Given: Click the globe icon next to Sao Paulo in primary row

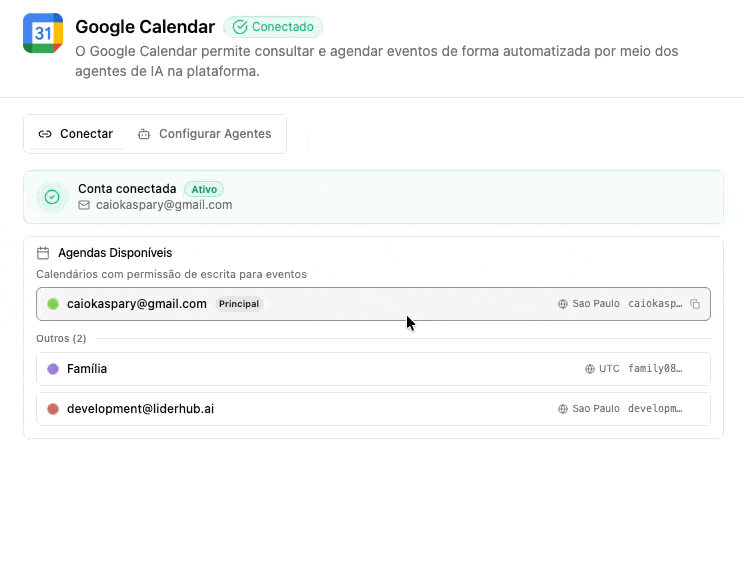Looking at the screenshot, I should (x=563, y=304).
